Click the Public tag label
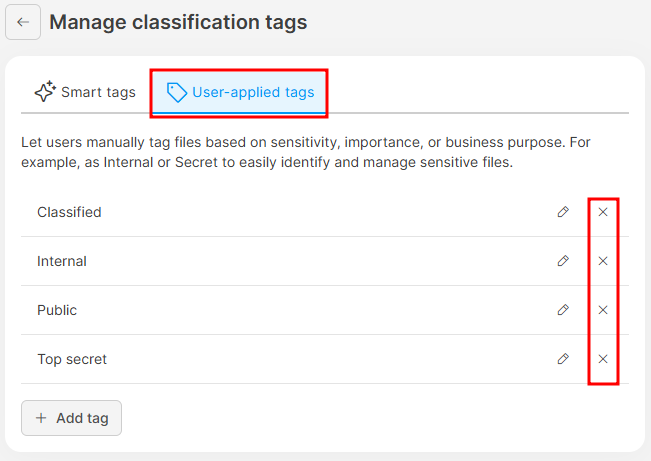This screenshot has width=651, height=461. point(57,310)
